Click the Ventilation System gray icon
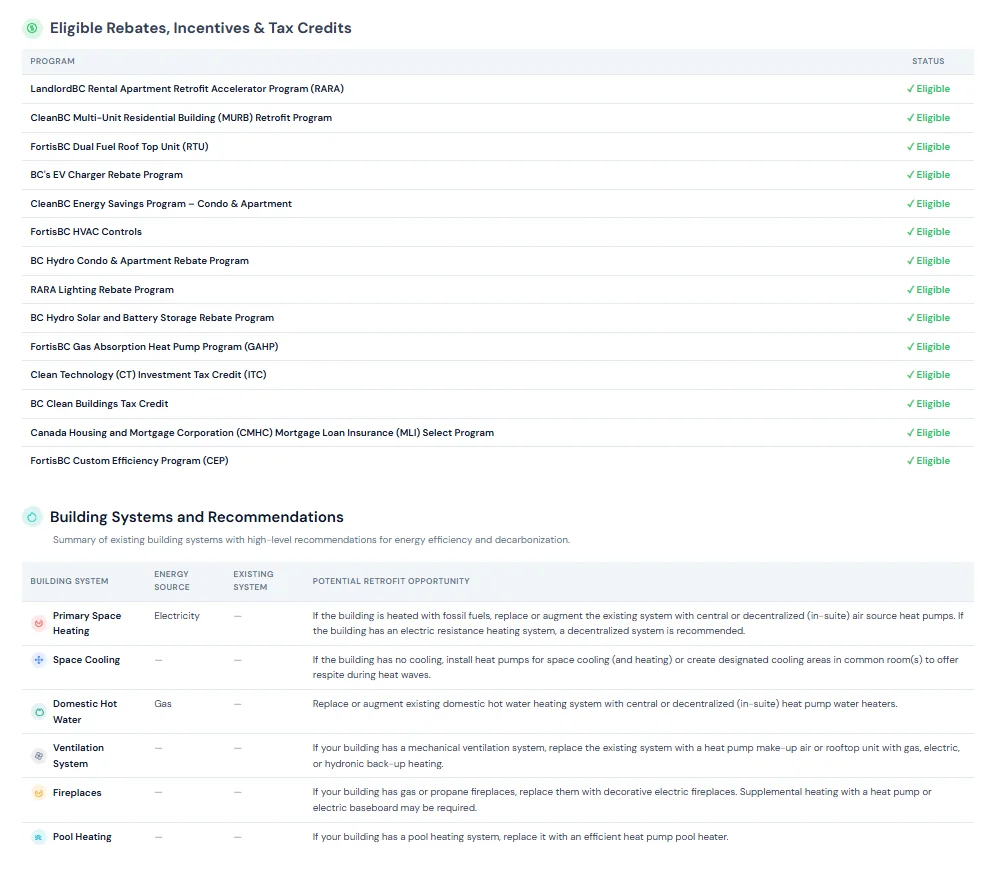 tap(39, 756)
